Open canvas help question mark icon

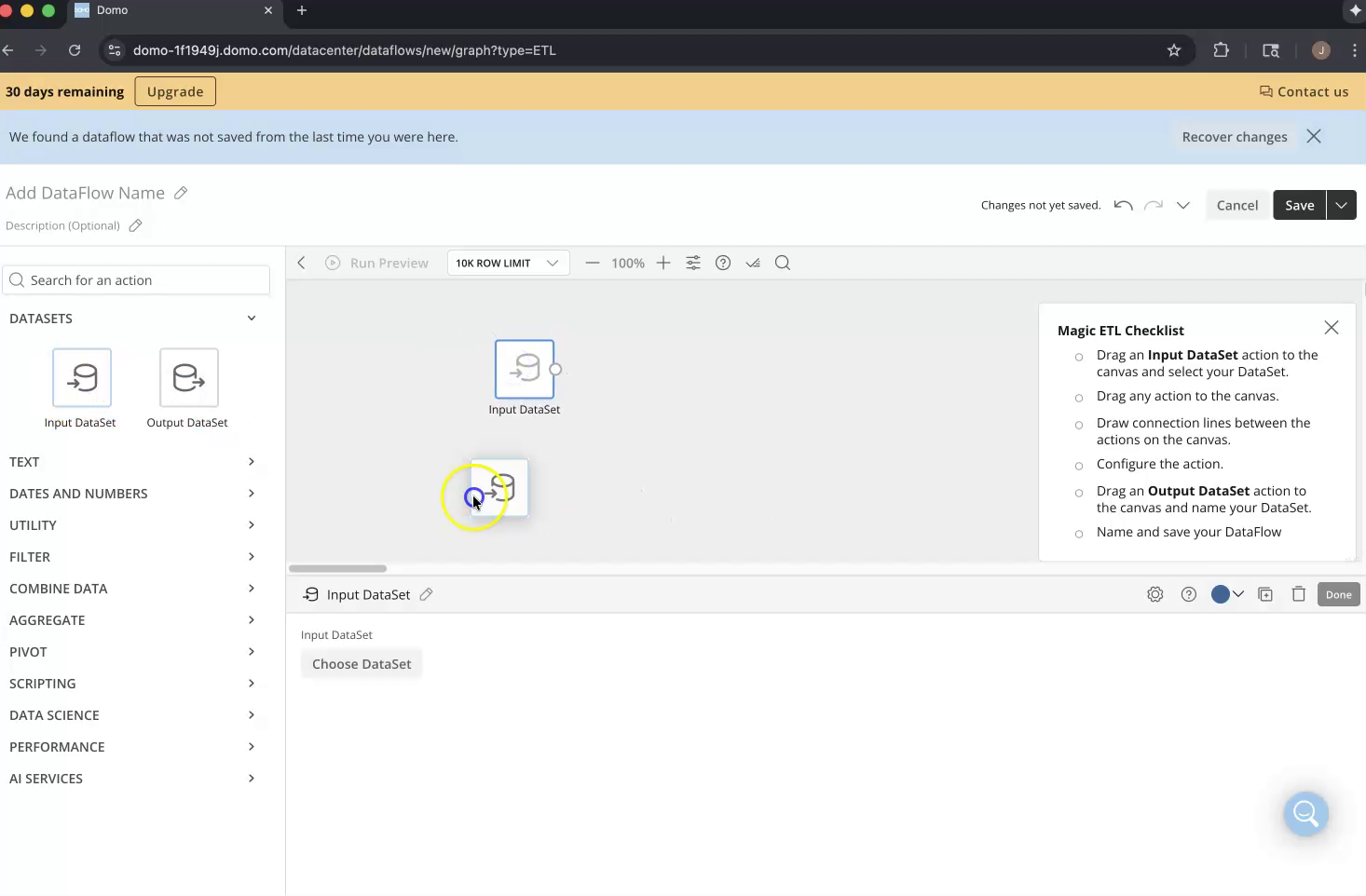723,263
